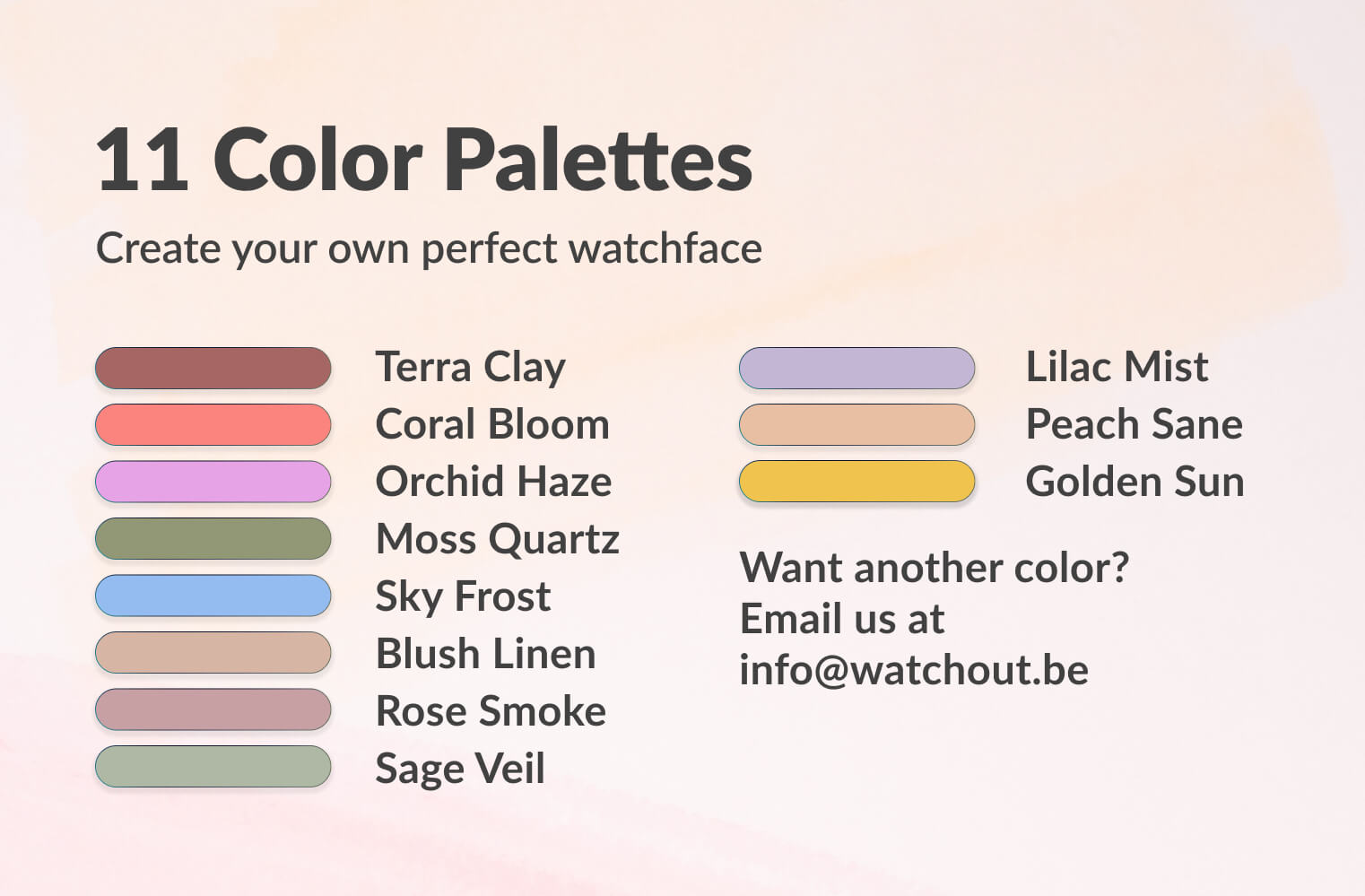The image size is (1365, 896).
Task: Open the info@watchout.be email address
Action: 914,670
